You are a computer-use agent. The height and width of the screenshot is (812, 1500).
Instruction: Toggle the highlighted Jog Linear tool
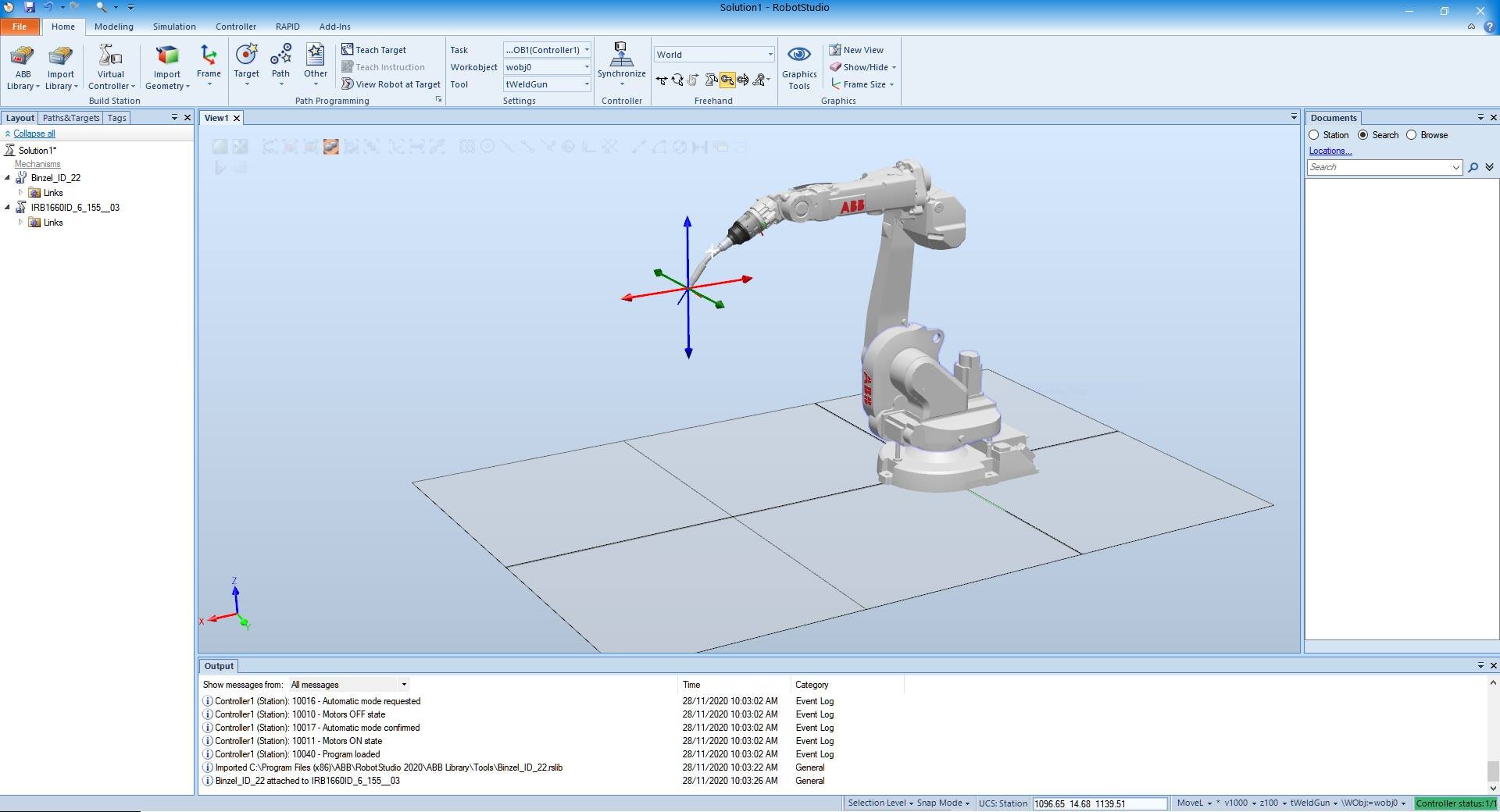click(727, 80)
